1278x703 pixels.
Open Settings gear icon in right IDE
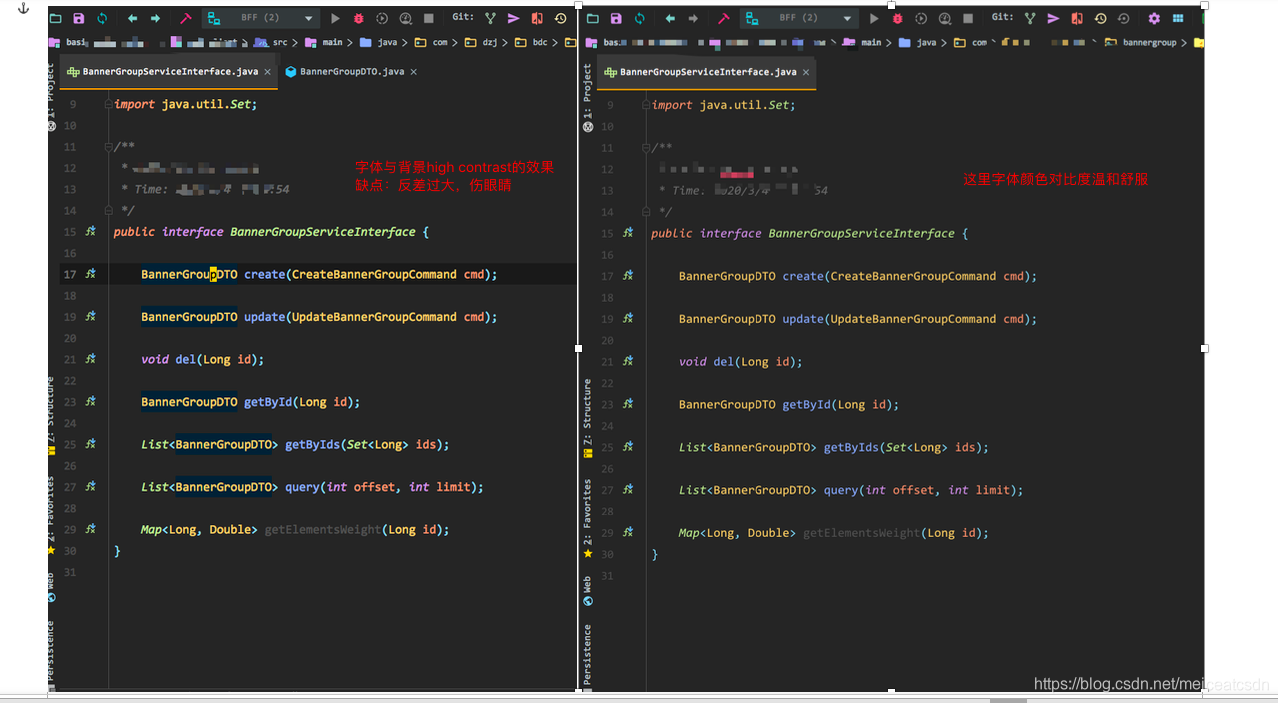(1154, 18)
